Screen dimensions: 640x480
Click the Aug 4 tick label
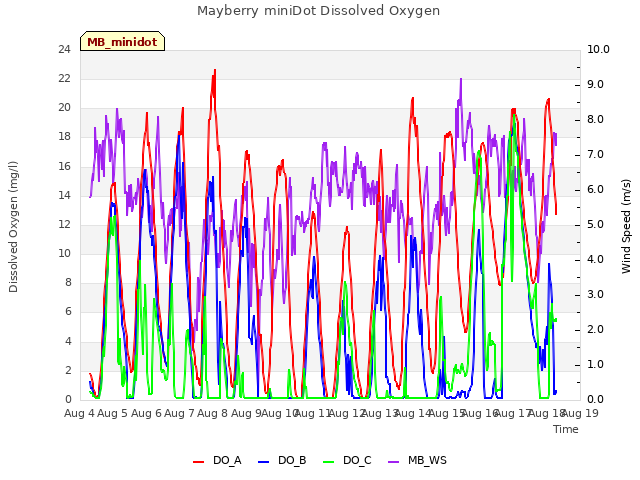coord(79,413)
